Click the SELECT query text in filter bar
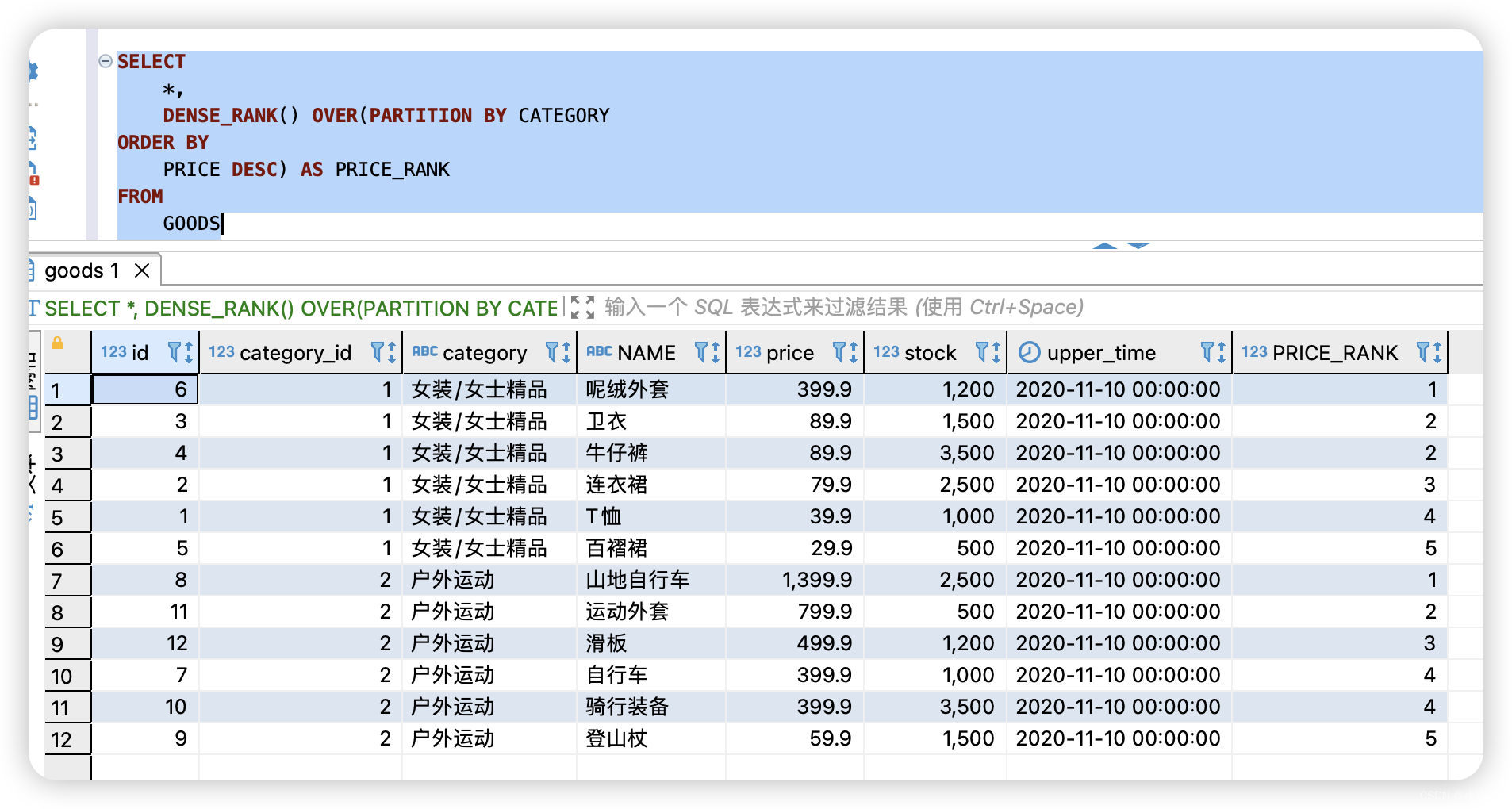Screen dimensions: 1512x809 click(x=301, y=308)
